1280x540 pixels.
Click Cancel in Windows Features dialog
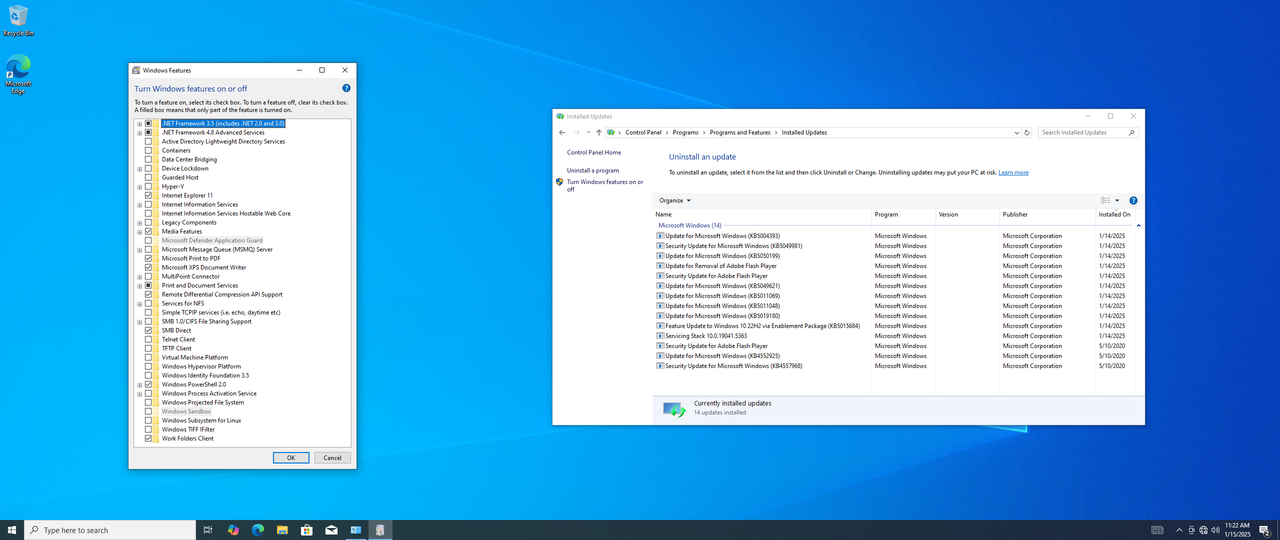point(332,457)
